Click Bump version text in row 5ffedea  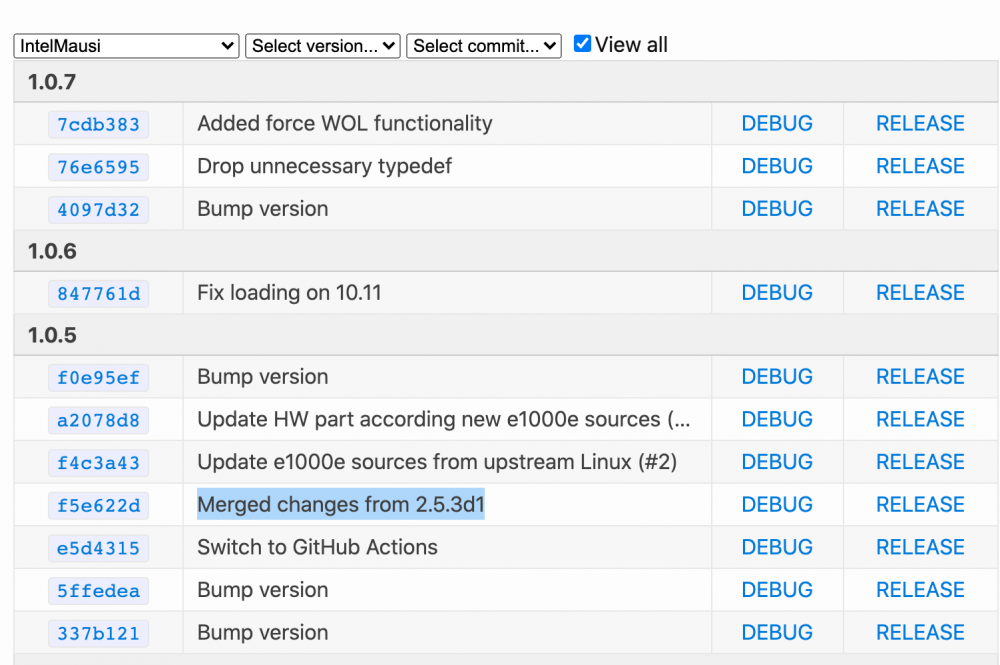262,590
